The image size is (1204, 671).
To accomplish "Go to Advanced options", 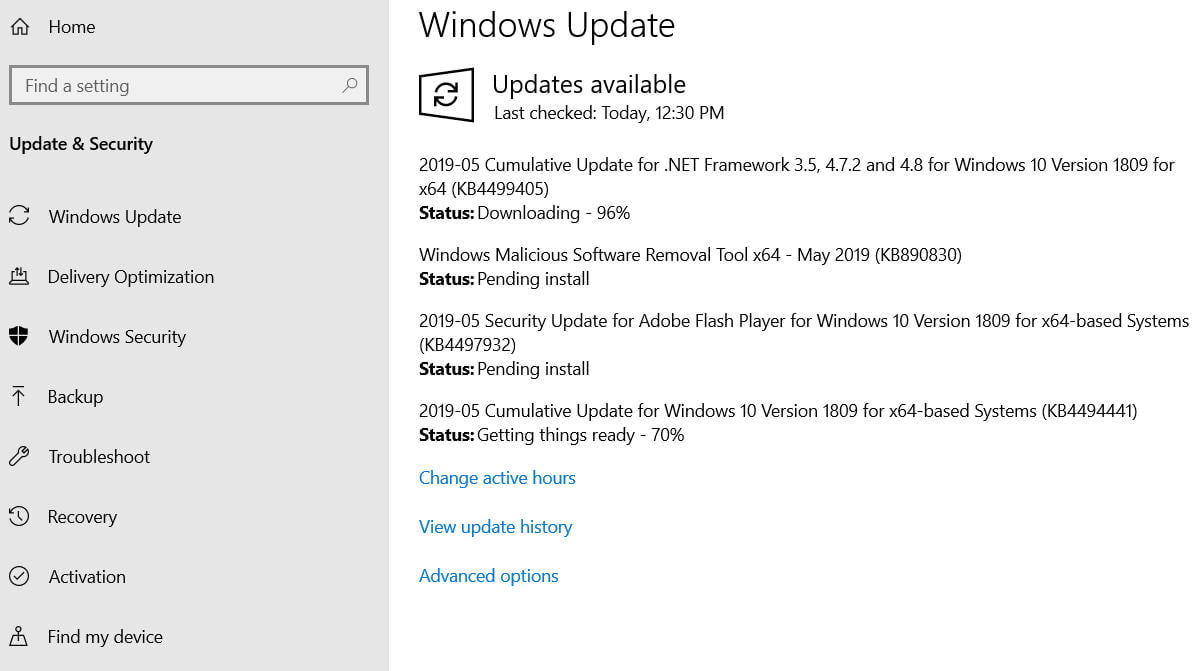I will coord(488,576).
